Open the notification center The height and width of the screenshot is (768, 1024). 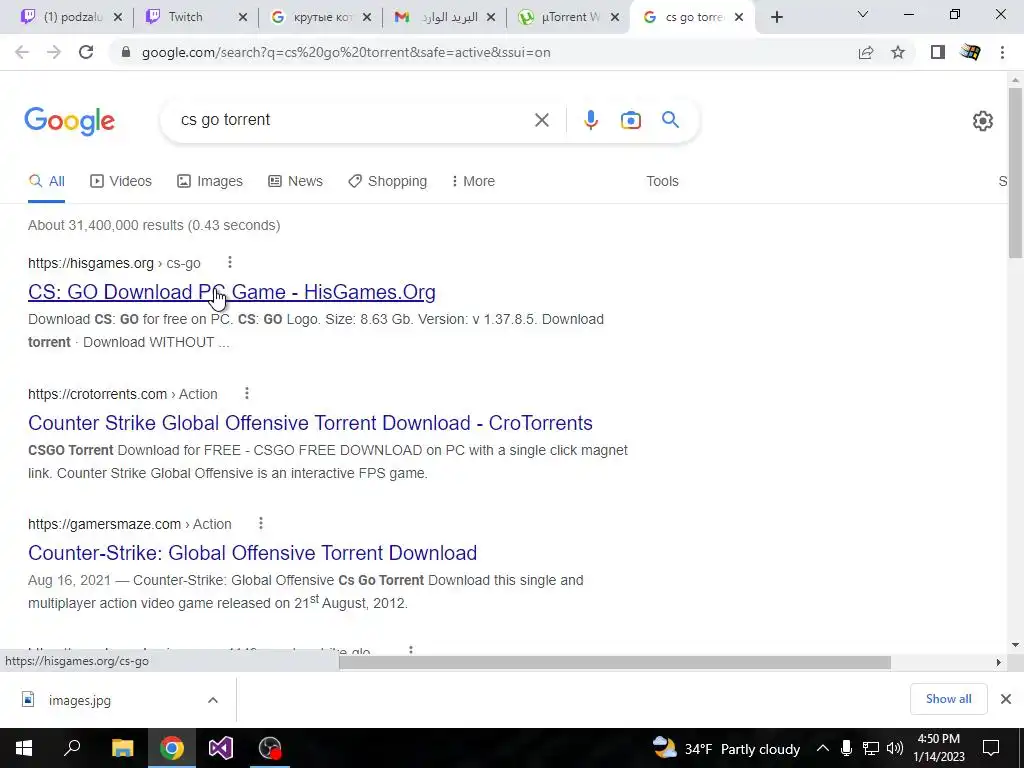(x=991, y=748)
